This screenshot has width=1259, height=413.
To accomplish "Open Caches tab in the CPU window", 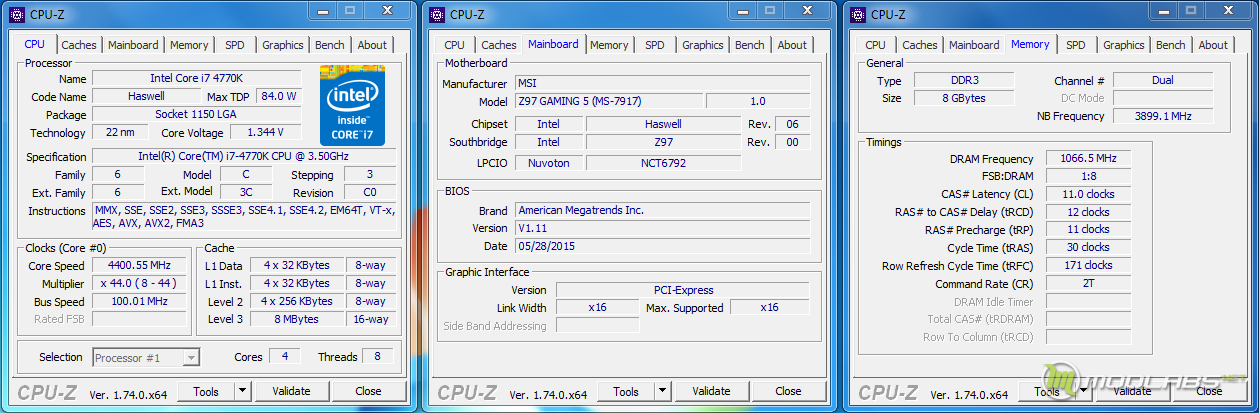I will pos(79,45).
